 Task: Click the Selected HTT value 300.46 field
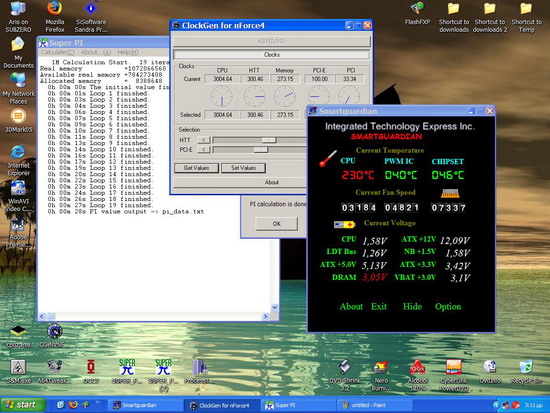click(255, 115)
